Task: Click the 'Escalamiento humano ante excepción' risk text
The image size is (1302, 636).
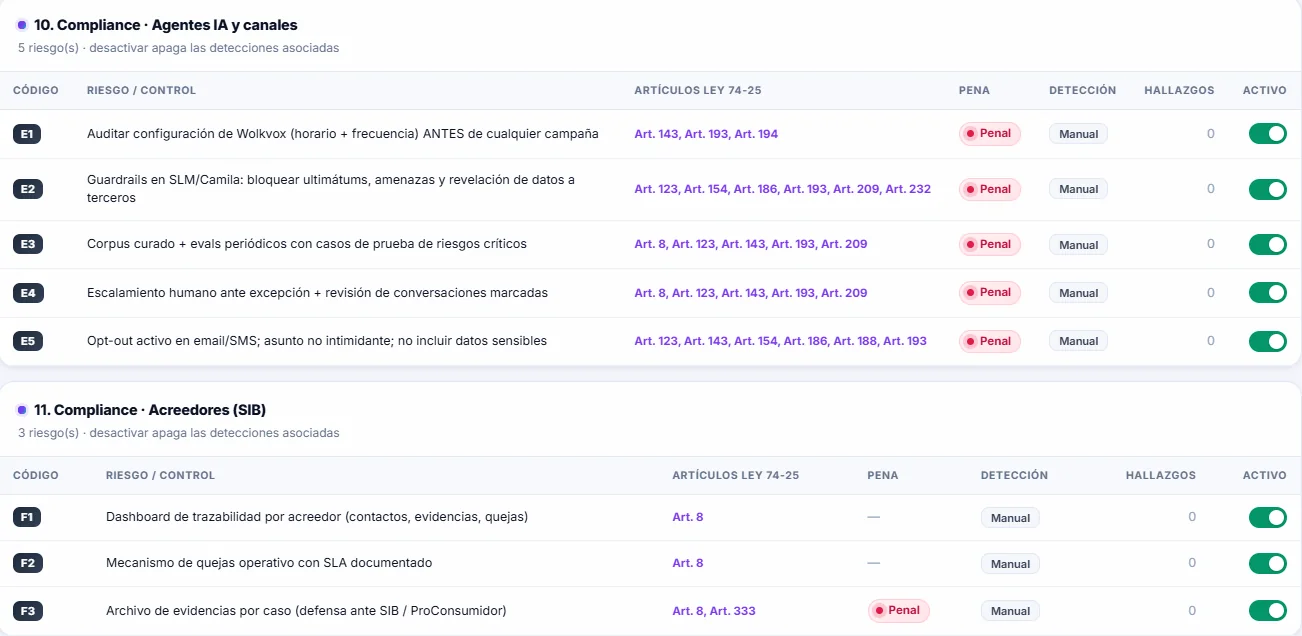Action: 317,293
